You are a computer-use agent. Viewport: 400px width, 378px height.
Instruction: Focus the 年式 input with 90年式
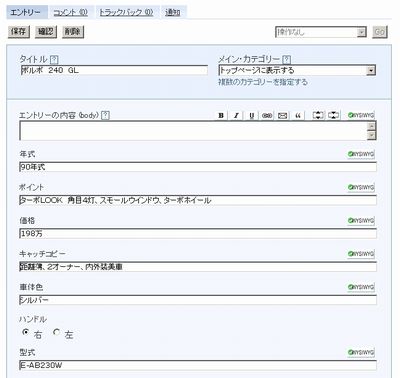pos(198,167)
